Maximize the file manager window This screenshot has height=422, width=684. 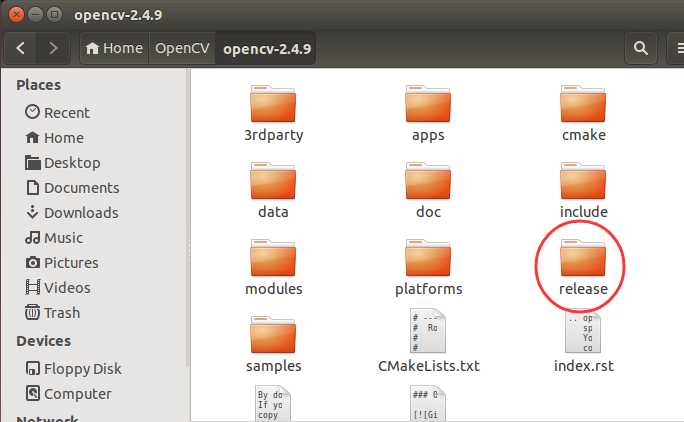coord(54,14)
